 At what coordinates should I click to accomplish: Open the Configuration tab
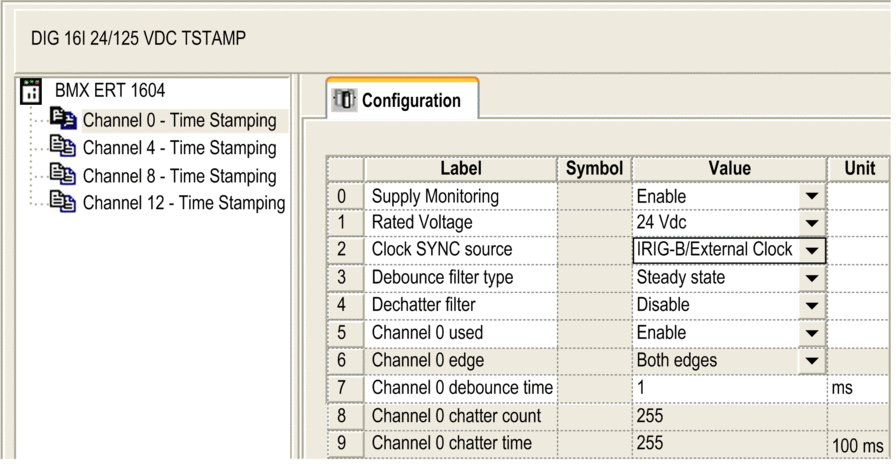[x=402, y=99]
